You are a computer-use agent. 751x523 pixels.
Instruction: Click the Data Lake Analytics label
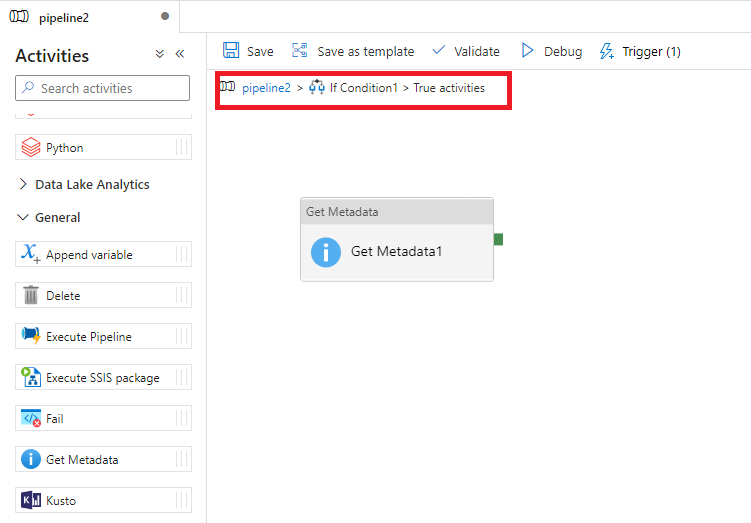click(x=92, y=185)
